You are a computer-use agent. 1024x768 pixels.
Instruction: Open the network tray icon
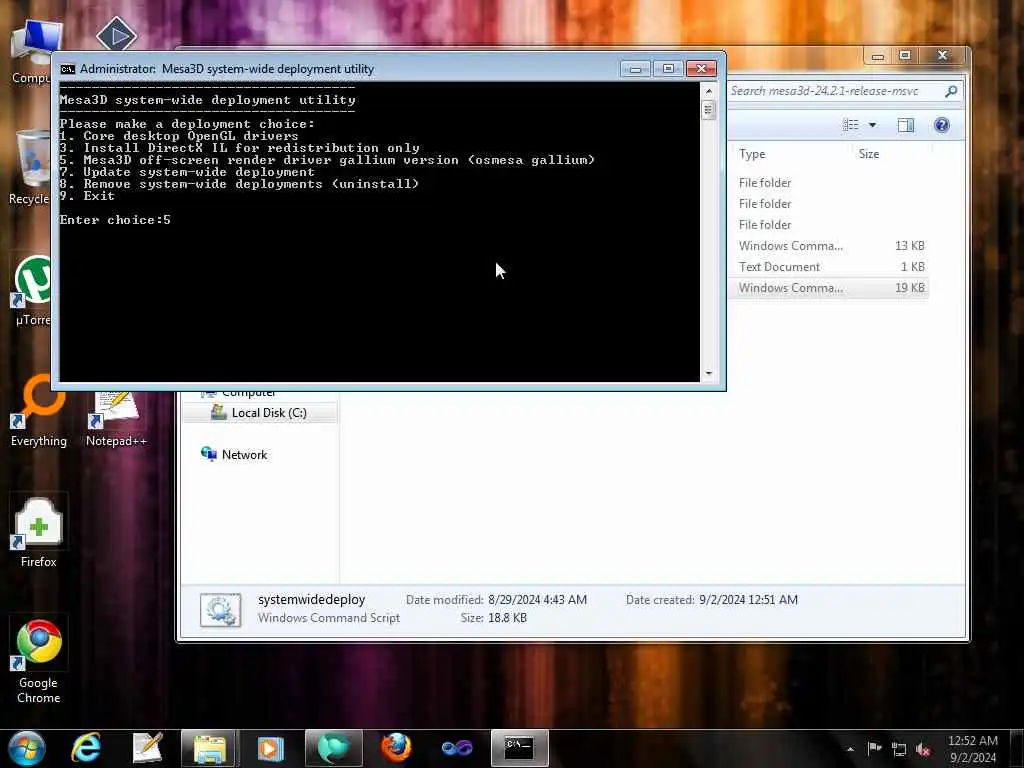[x=899, y=749]
